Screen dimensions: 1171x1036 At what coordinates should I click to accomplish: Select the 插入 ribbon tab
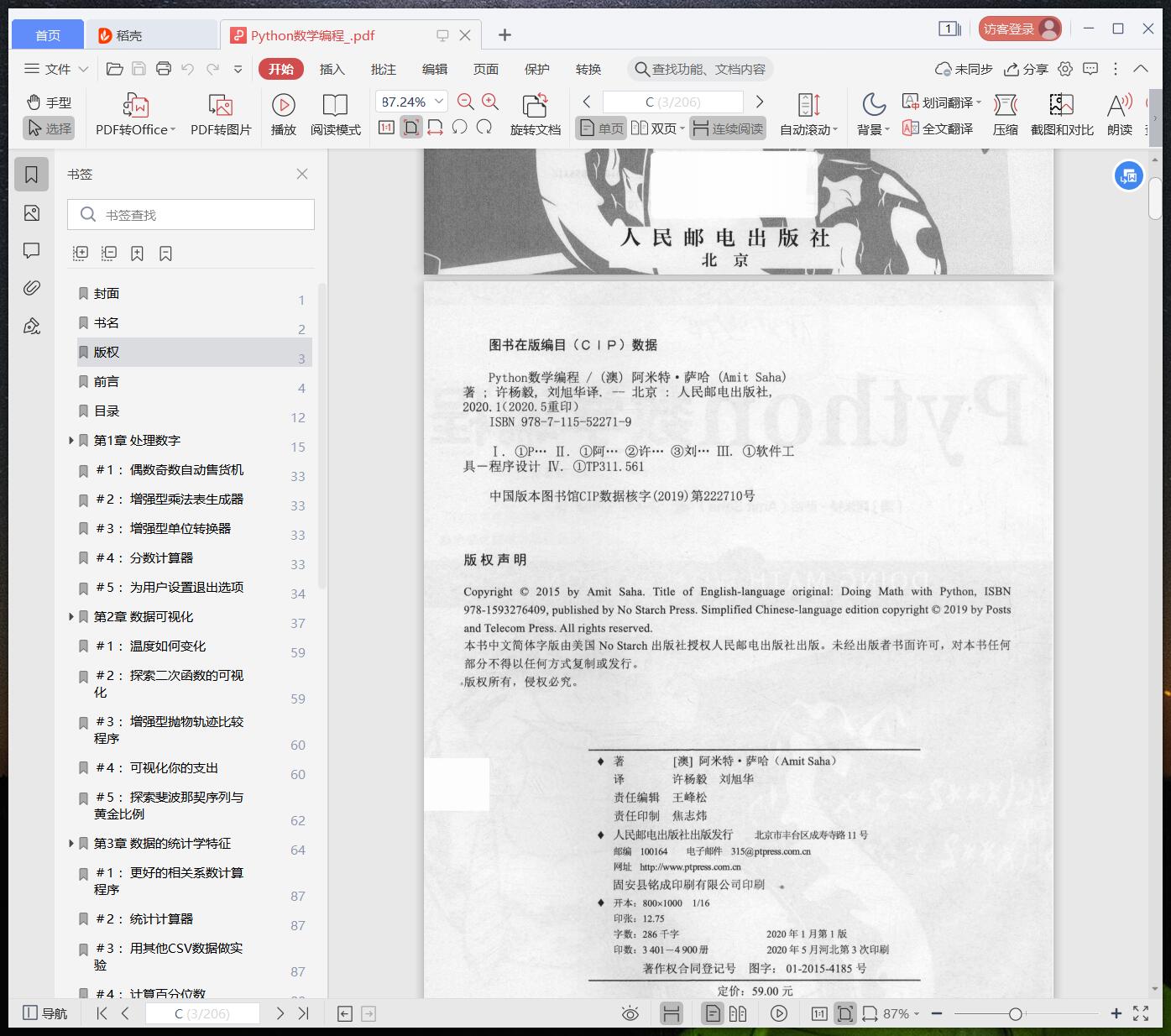point(332,69)
